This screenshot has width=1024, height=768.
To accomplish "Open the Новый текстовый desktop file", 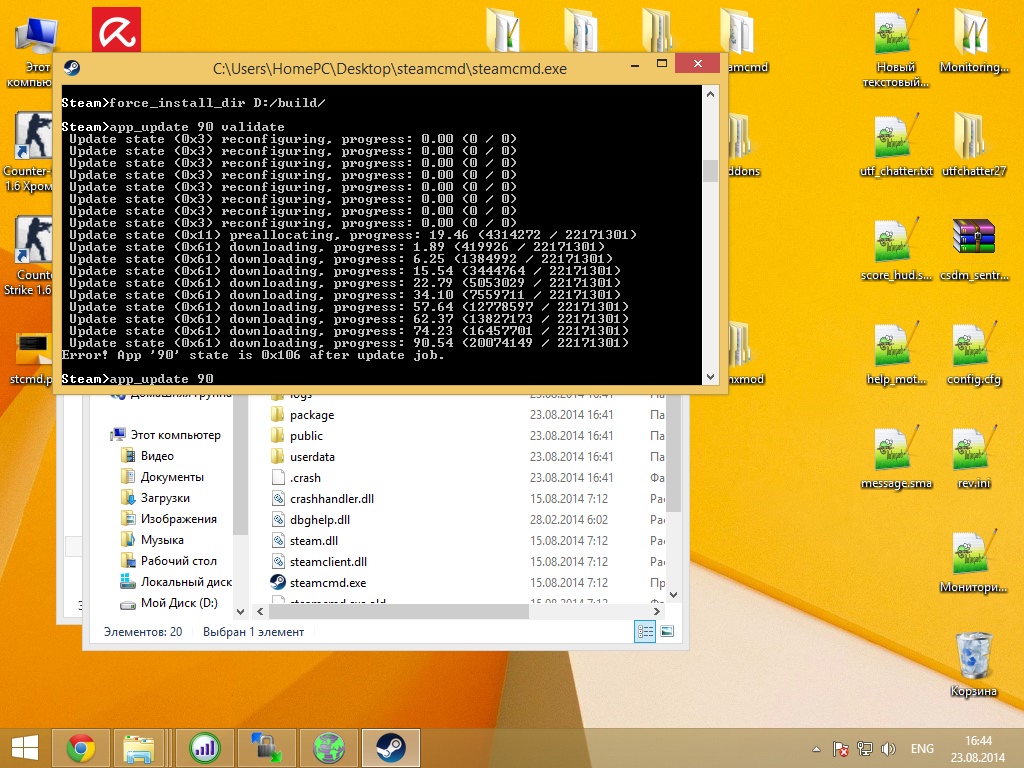I will 895,49.
